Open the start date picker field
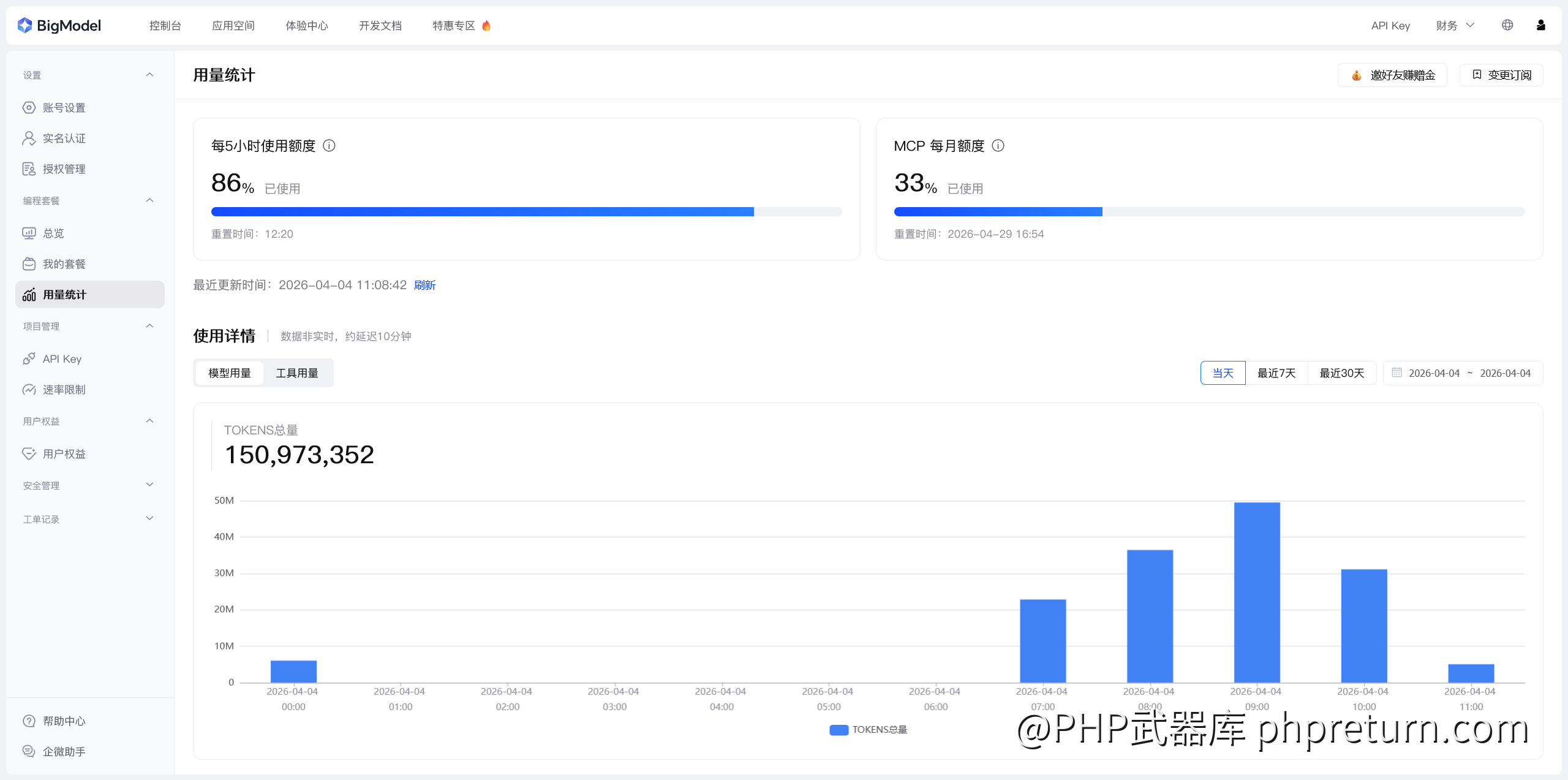The height and width of the screenshot is (780, 1568). (1433, 373)
